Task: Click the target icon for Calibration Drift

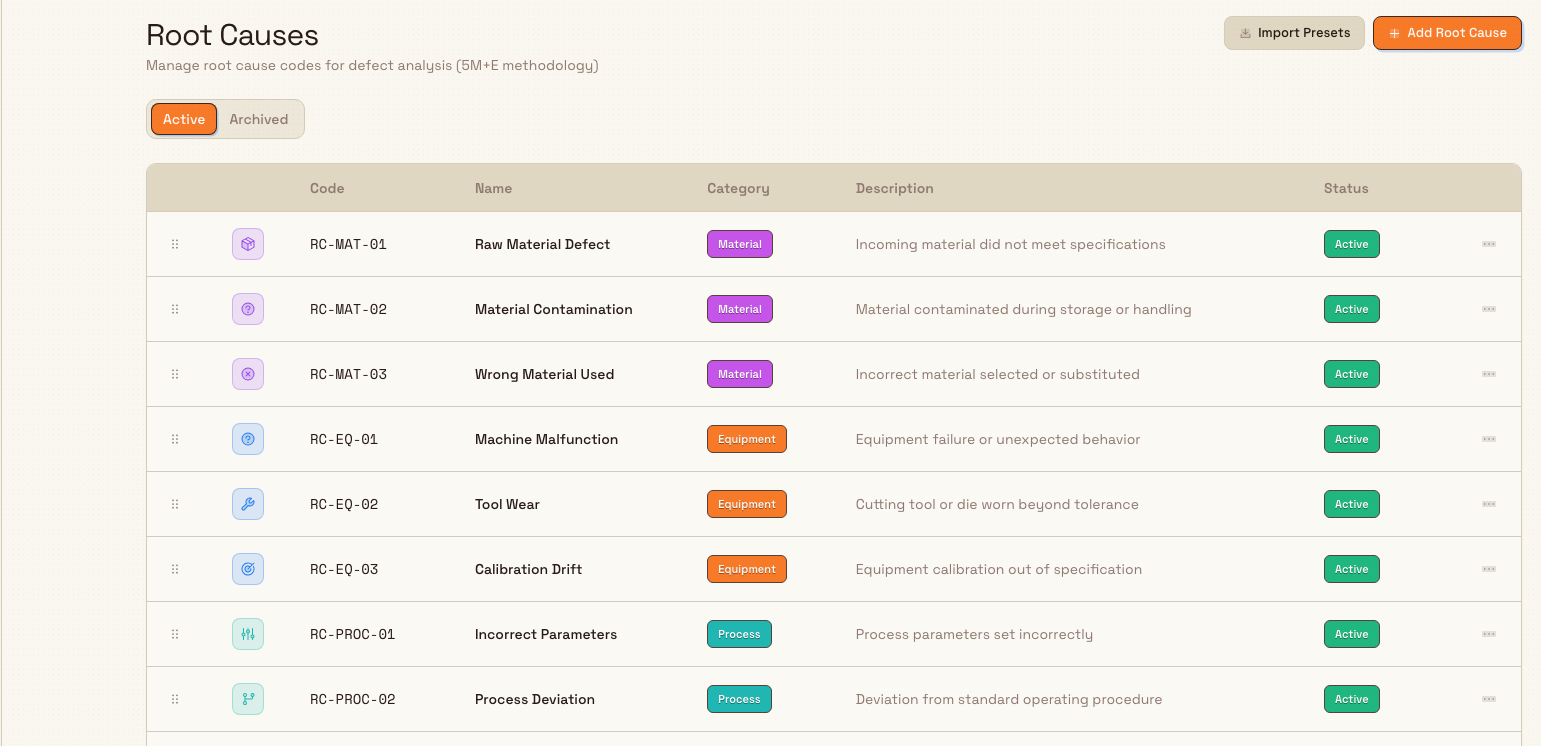Action: 248,569
